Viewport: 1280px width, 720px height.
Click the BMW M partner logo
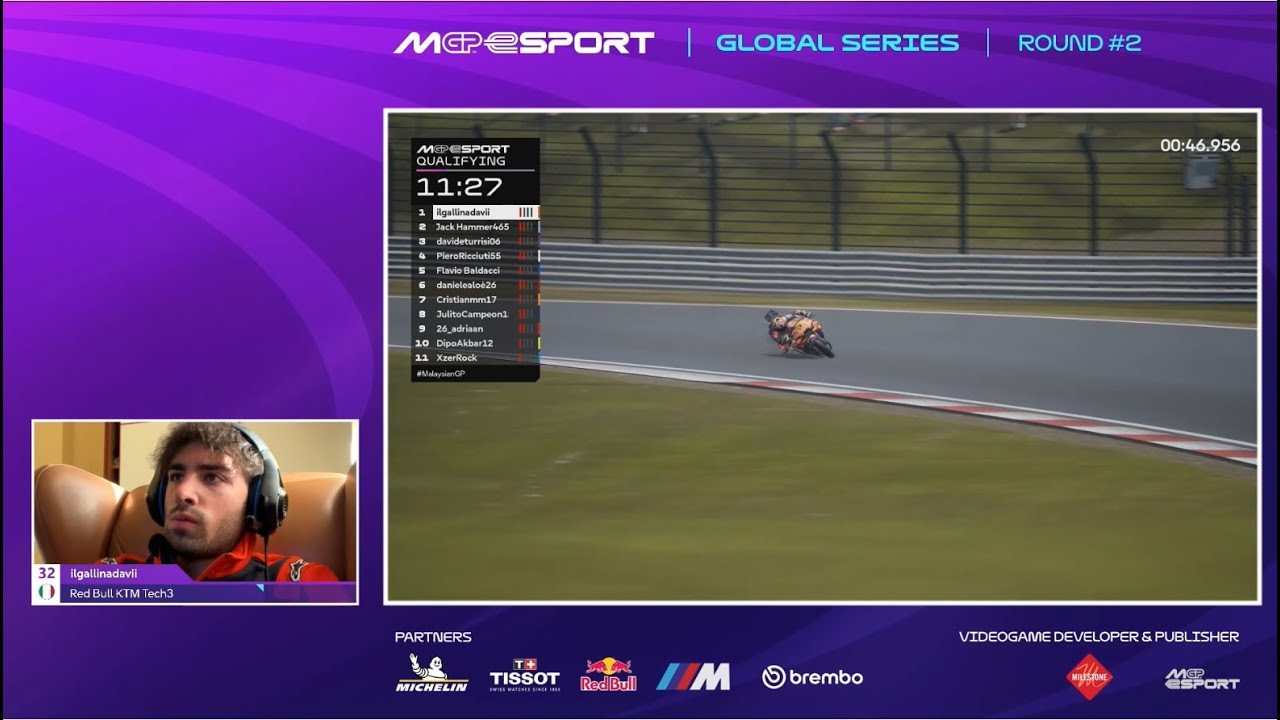coord(693,677)
